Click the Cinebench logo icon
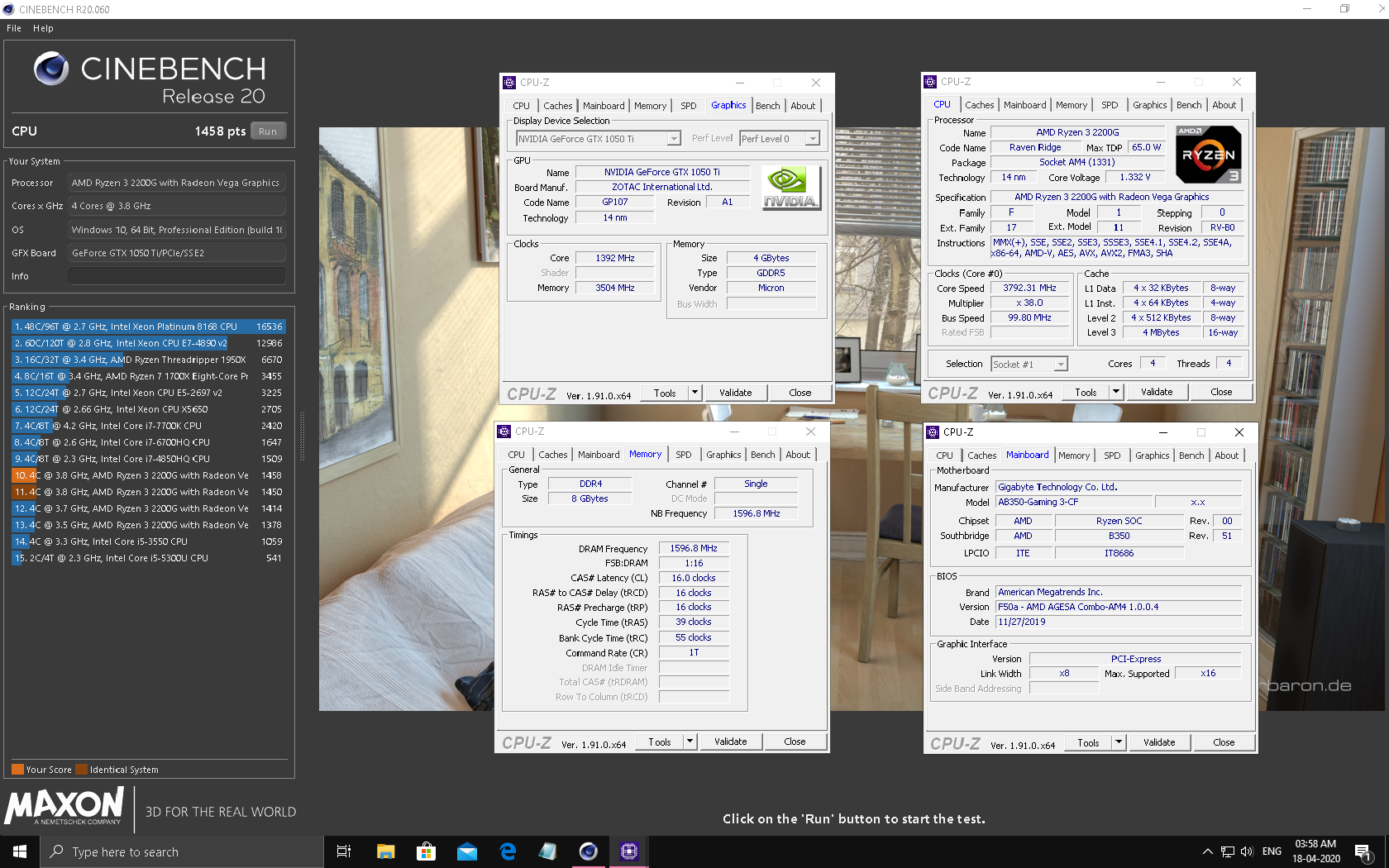 51,69
